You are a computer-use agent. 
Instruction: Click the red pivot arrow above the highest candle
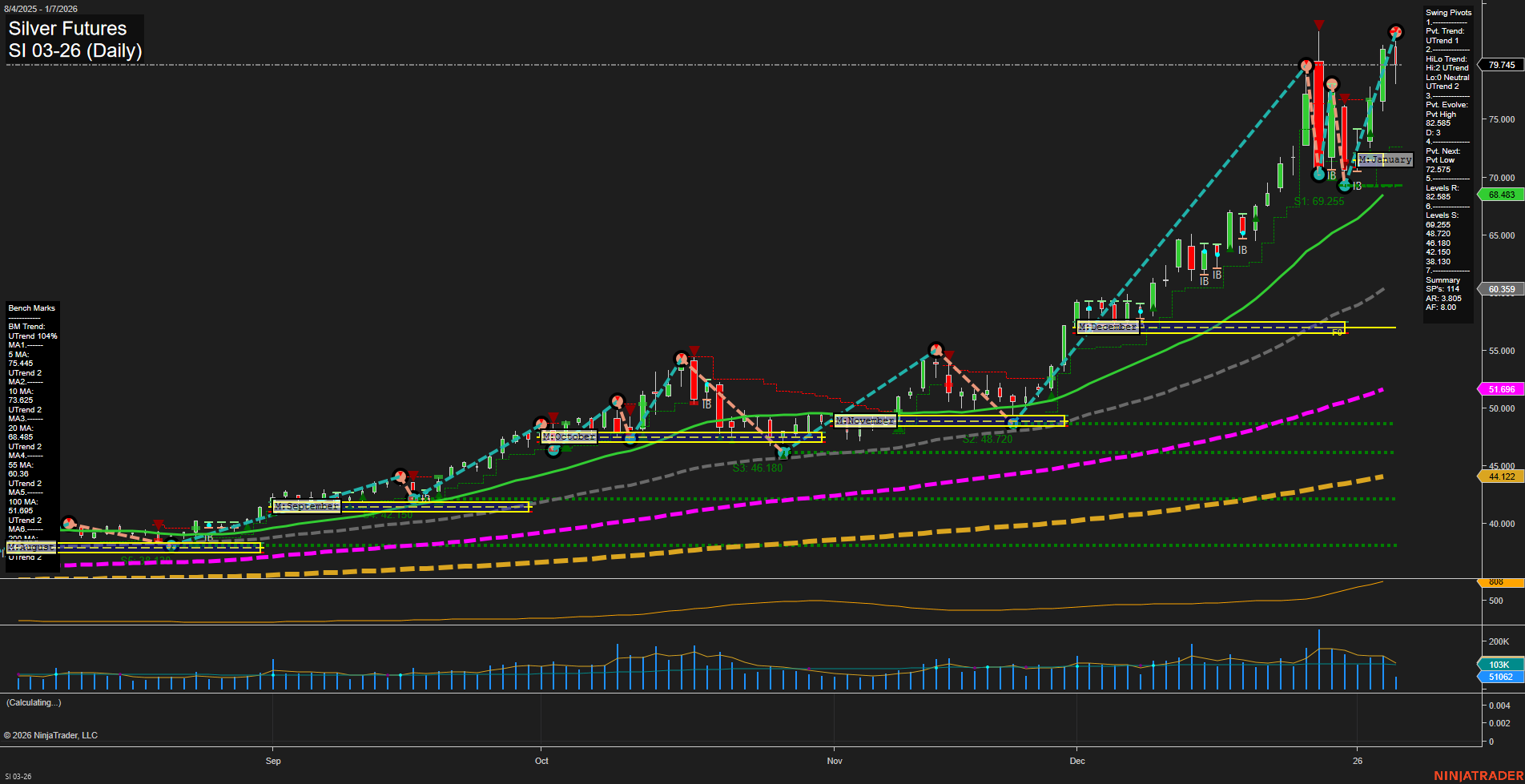click(1319, 25)
